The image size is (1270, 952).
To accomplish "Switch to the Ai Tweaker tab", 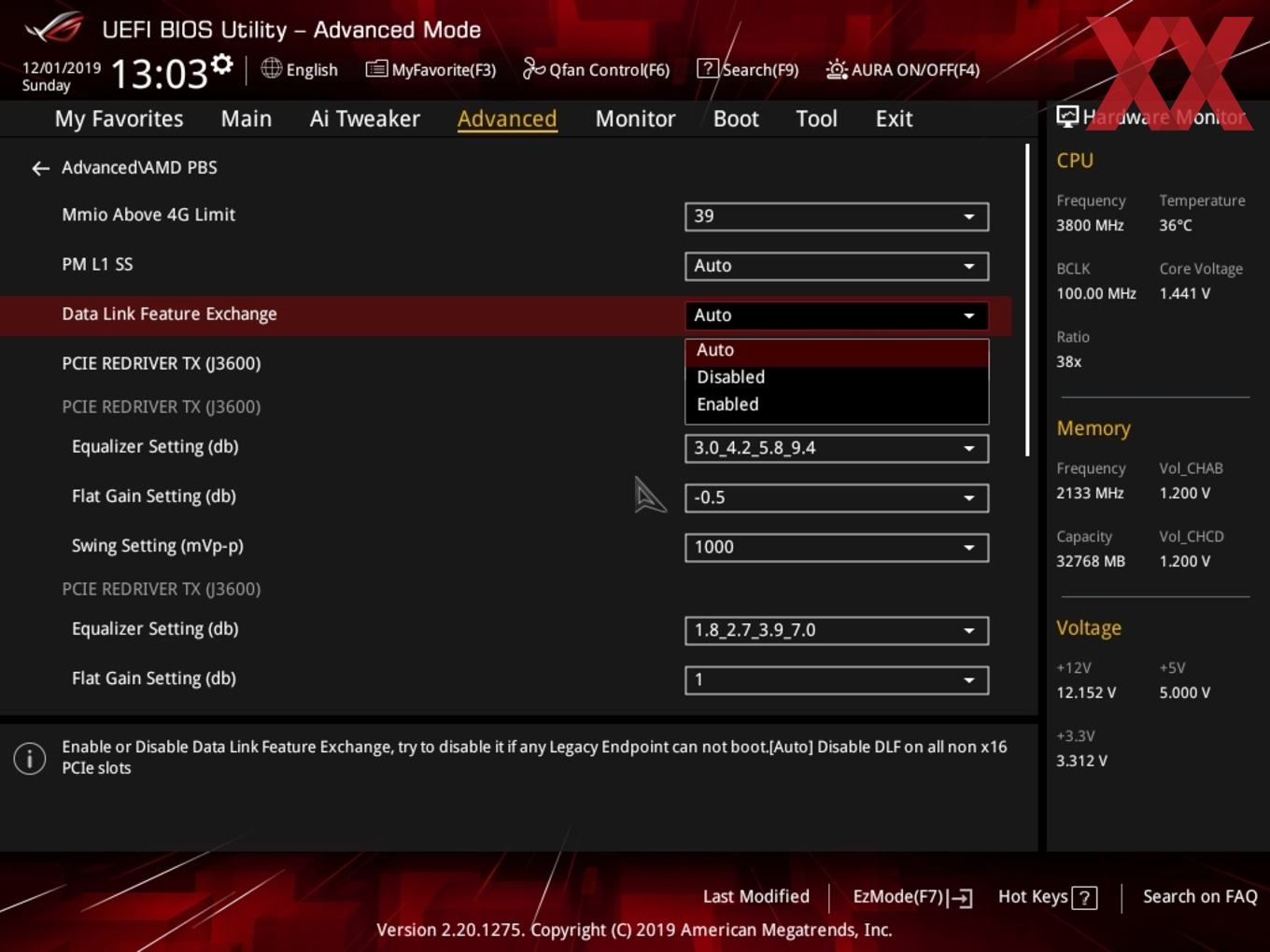I will (365, 119).
